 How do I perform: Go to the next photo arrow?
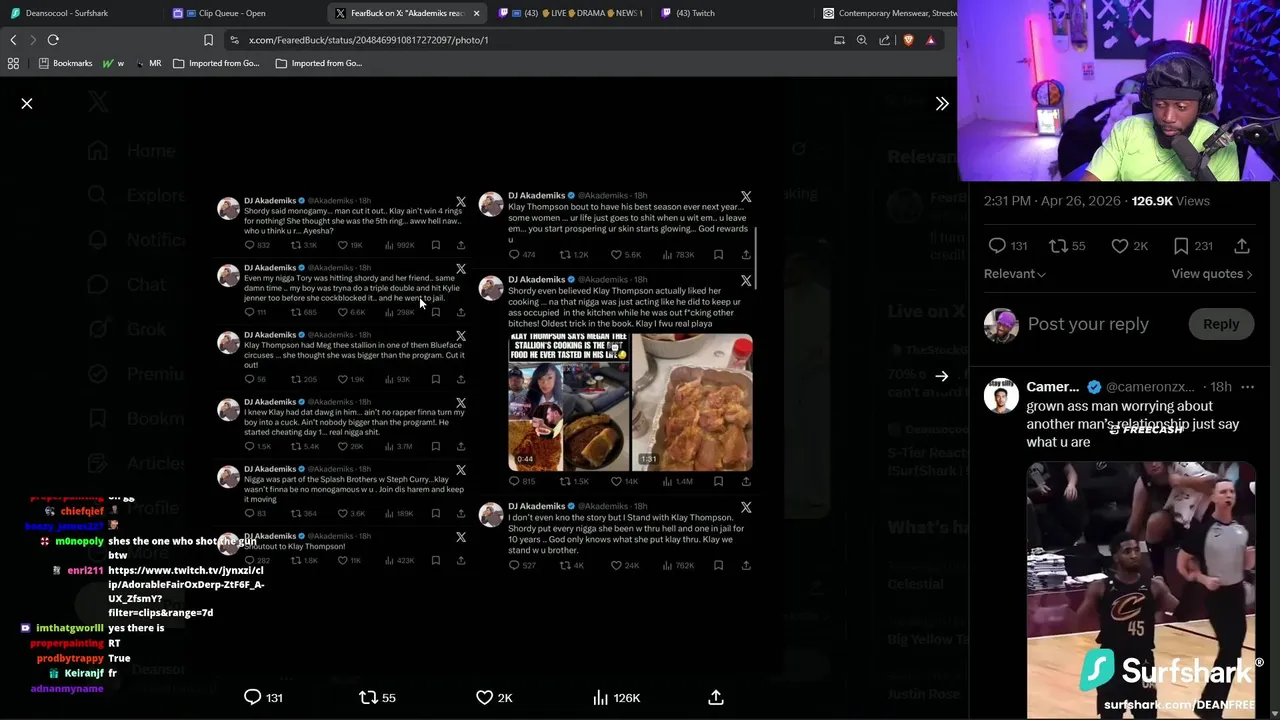coord(942,376)
